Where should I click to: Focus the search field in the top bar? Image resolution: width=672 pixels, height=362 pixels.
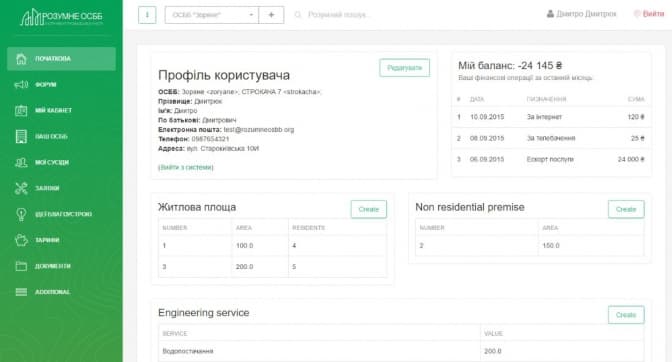point(339,15)
